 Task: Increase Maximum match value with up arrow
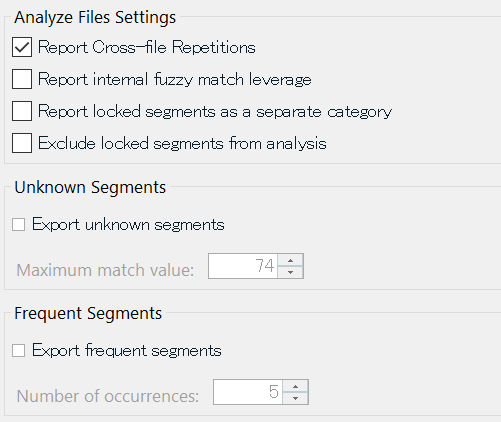290,260
